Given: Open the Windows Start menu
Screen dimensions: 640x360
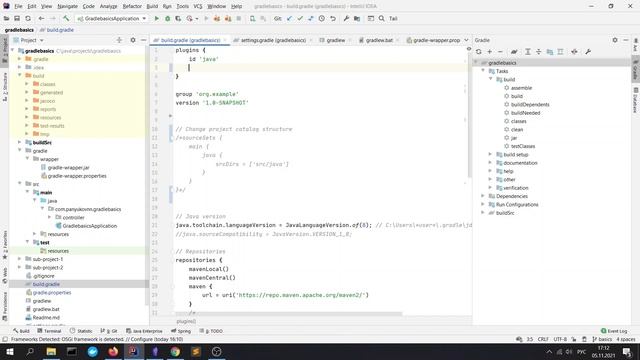Looking at the screenshot, I should pyautogui.click(x=9, y=351).
